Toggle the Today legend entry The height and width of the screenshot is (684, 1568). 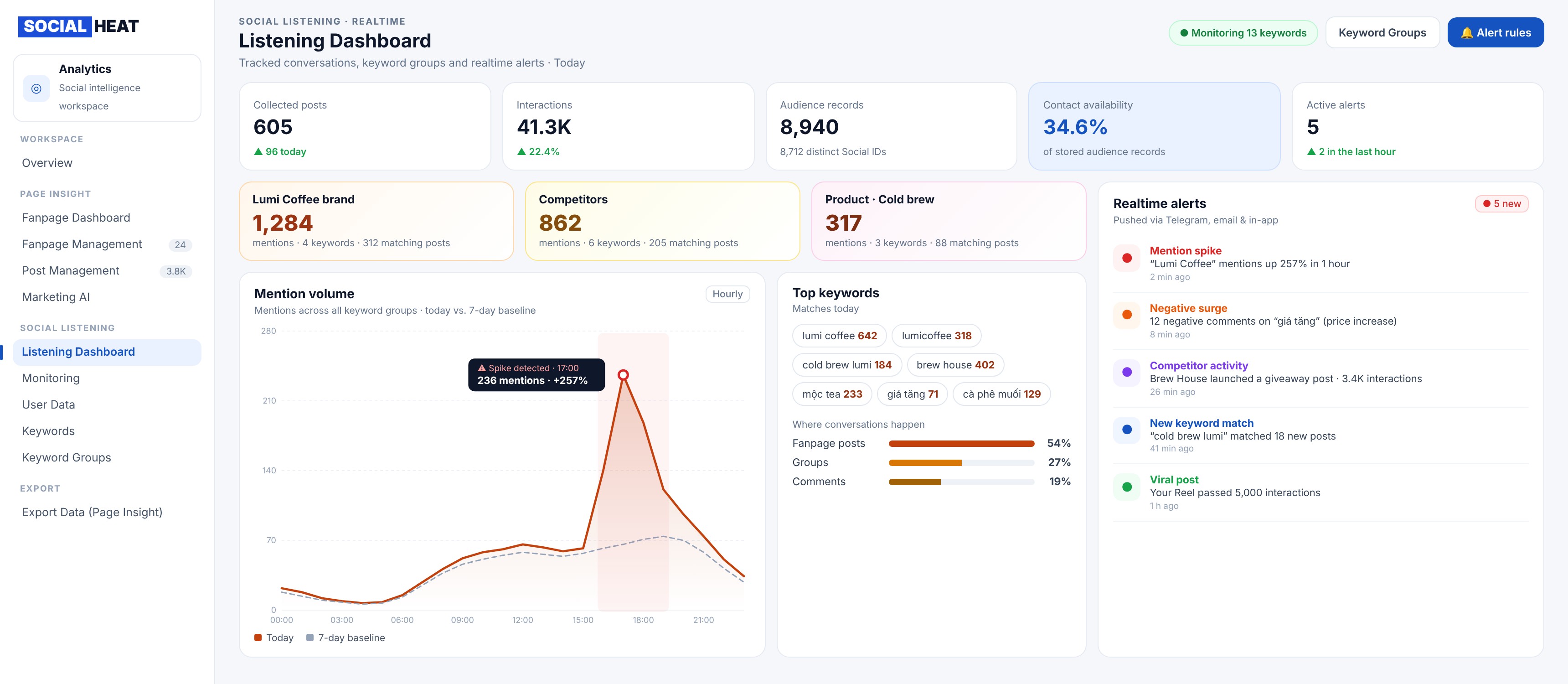pos(274,637)
